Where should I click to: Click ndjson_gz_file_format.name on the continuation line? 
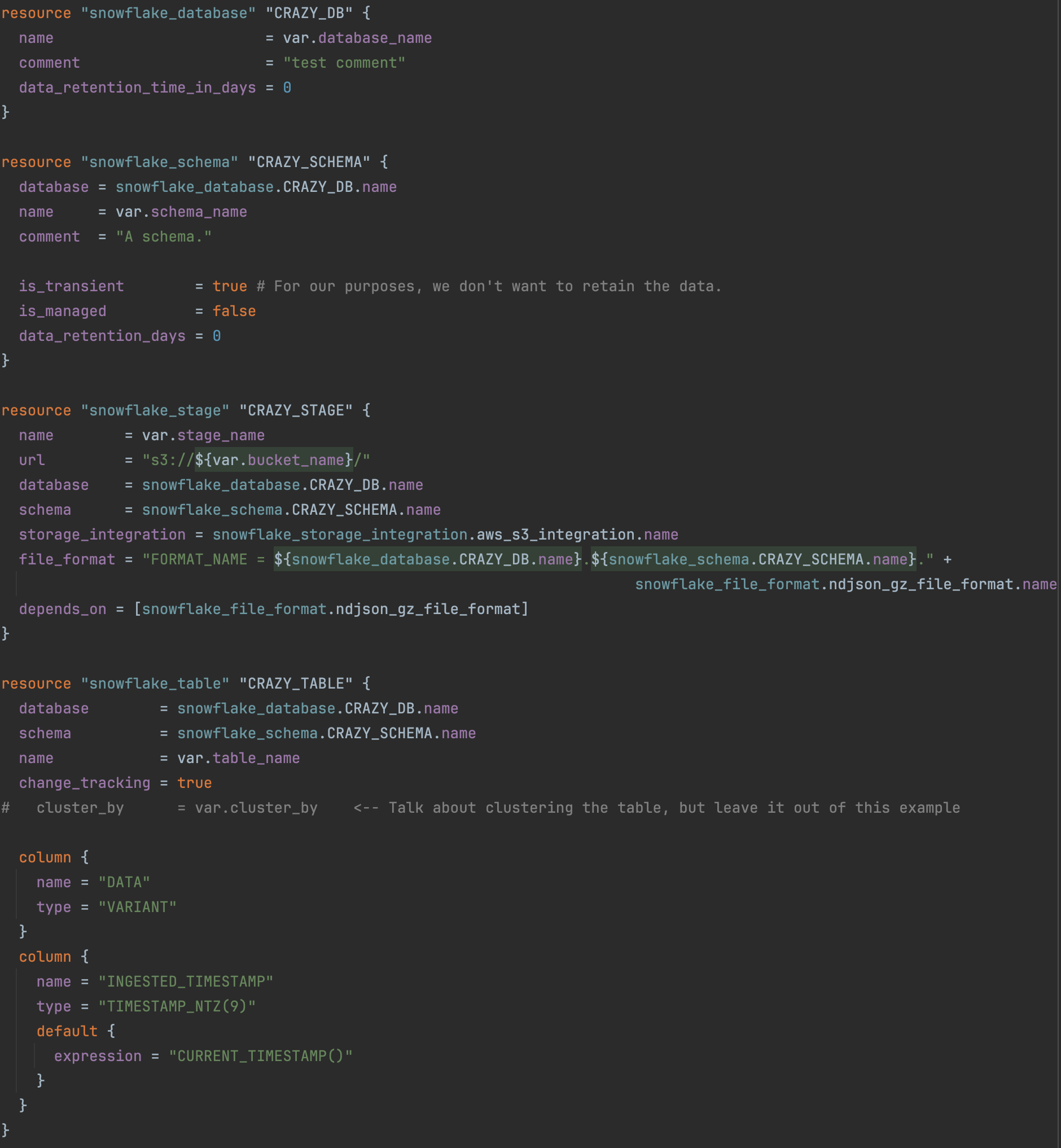pos(942,584)
